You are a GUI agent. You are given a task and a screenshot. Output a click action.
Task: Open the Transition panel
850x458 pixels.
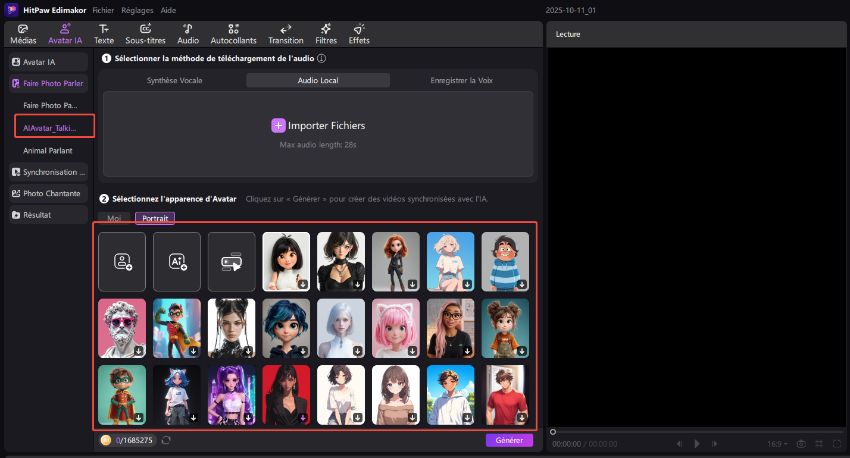point(286,34)
